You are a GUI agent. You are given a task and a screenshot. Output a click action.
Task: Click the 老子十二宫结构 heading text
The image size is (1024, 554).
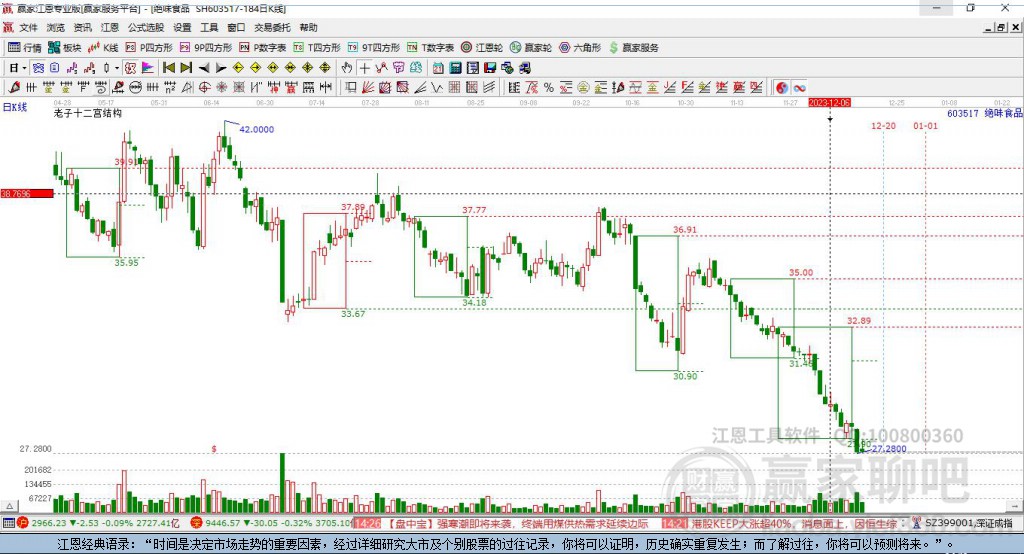(88, 113)
